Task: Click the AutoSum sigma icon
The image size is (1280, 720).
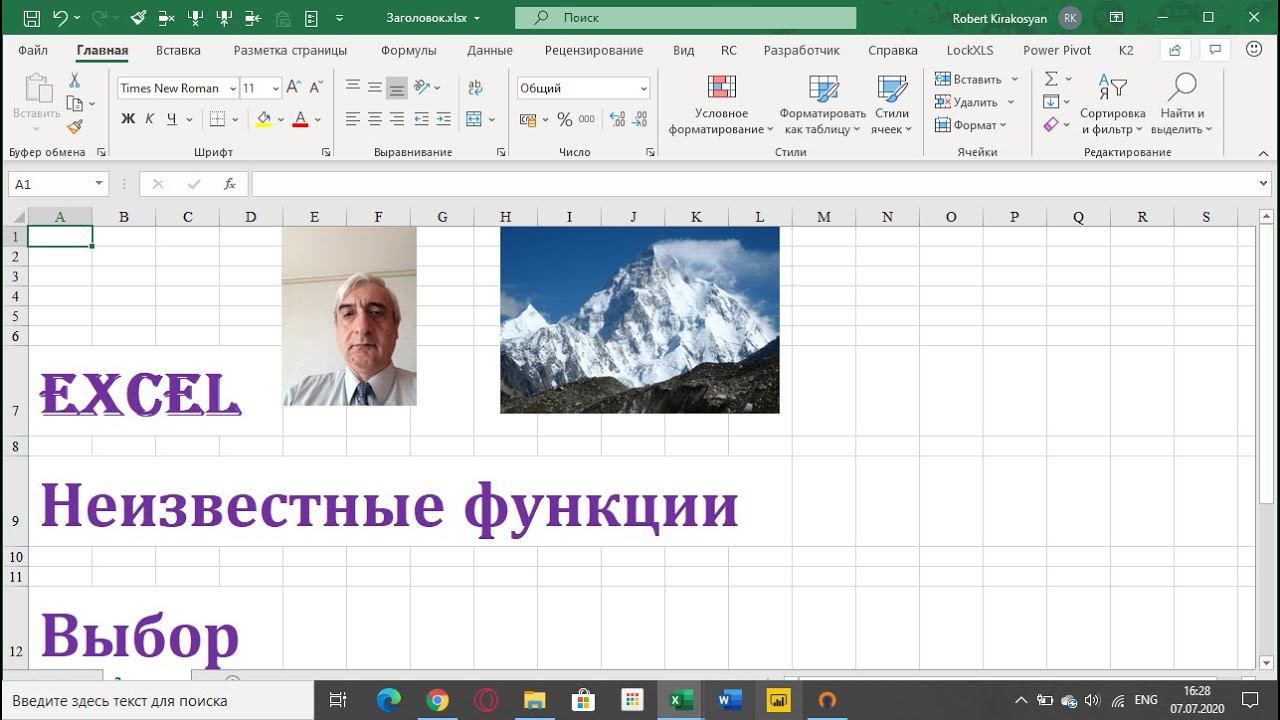Action: 1051,79
